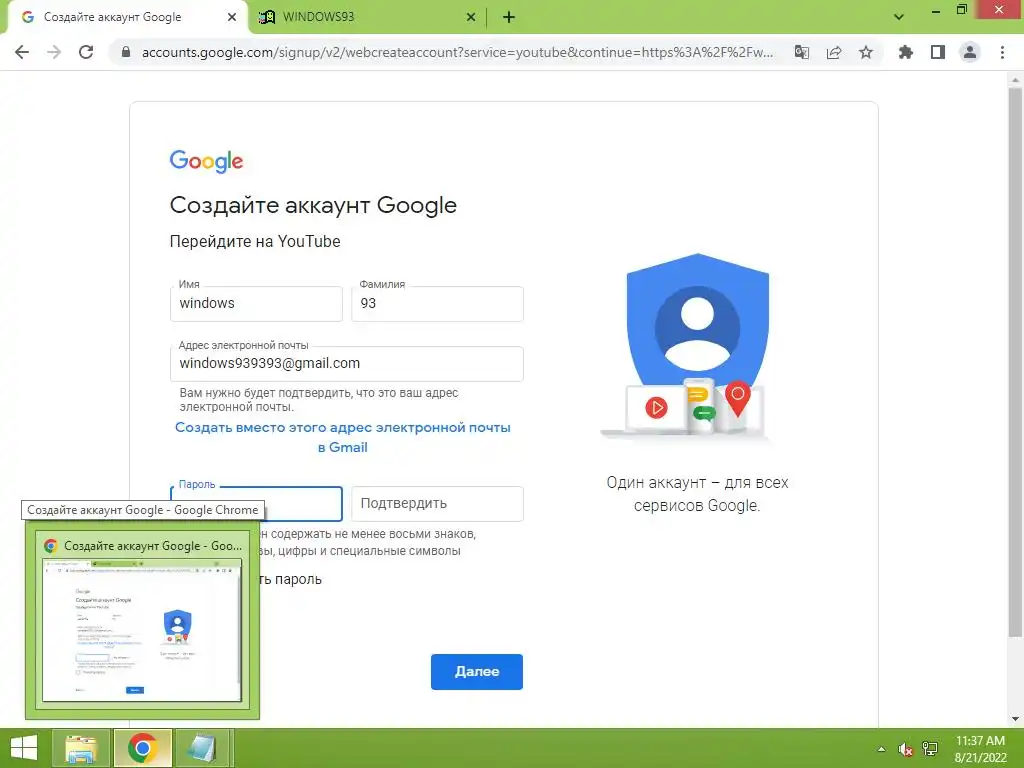1024x768 pixels.
Task: Click the scrollbar up arrow
Action: tap(1015, 78)
